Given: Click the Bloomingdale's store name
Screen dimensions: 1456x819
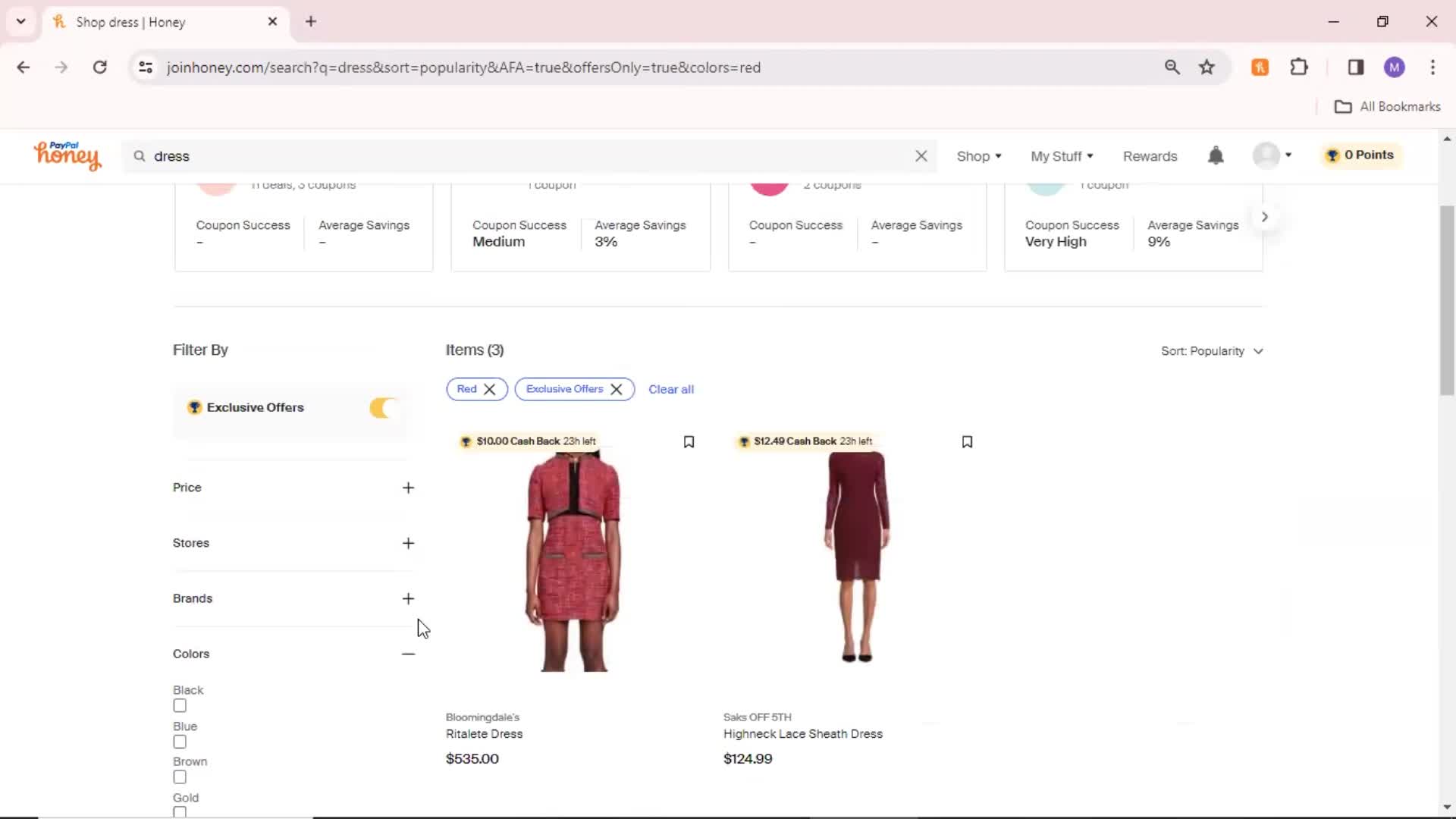Looking at the screenshot, I should point(482,717).
